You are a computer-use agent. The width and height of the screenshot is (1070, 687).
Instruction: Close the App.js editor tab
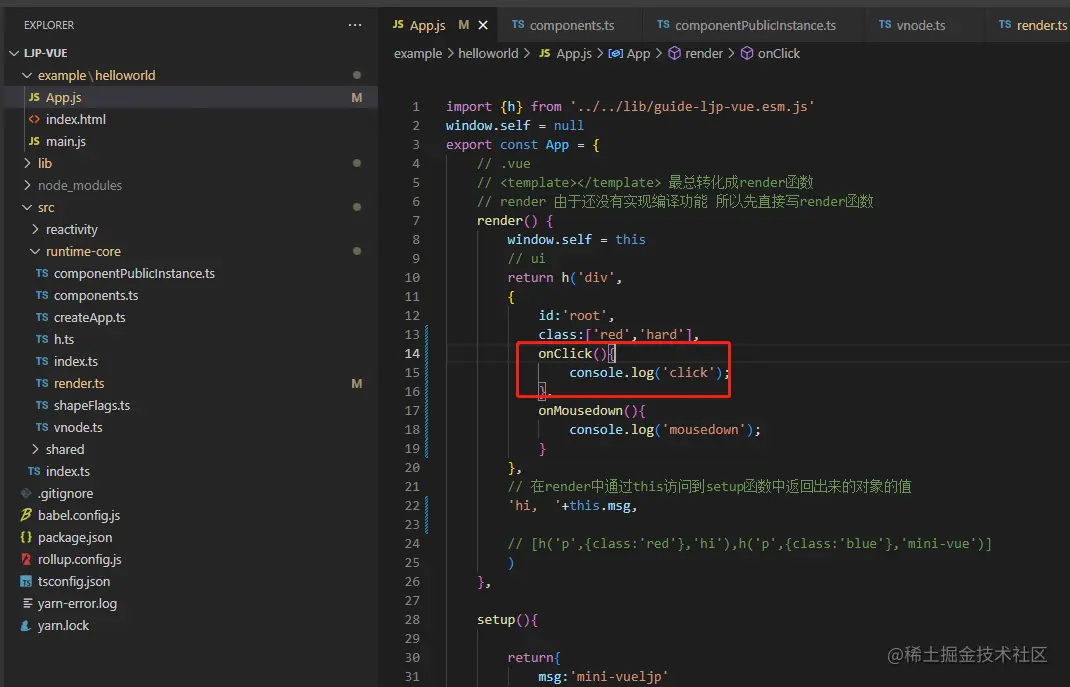point(483,25)
